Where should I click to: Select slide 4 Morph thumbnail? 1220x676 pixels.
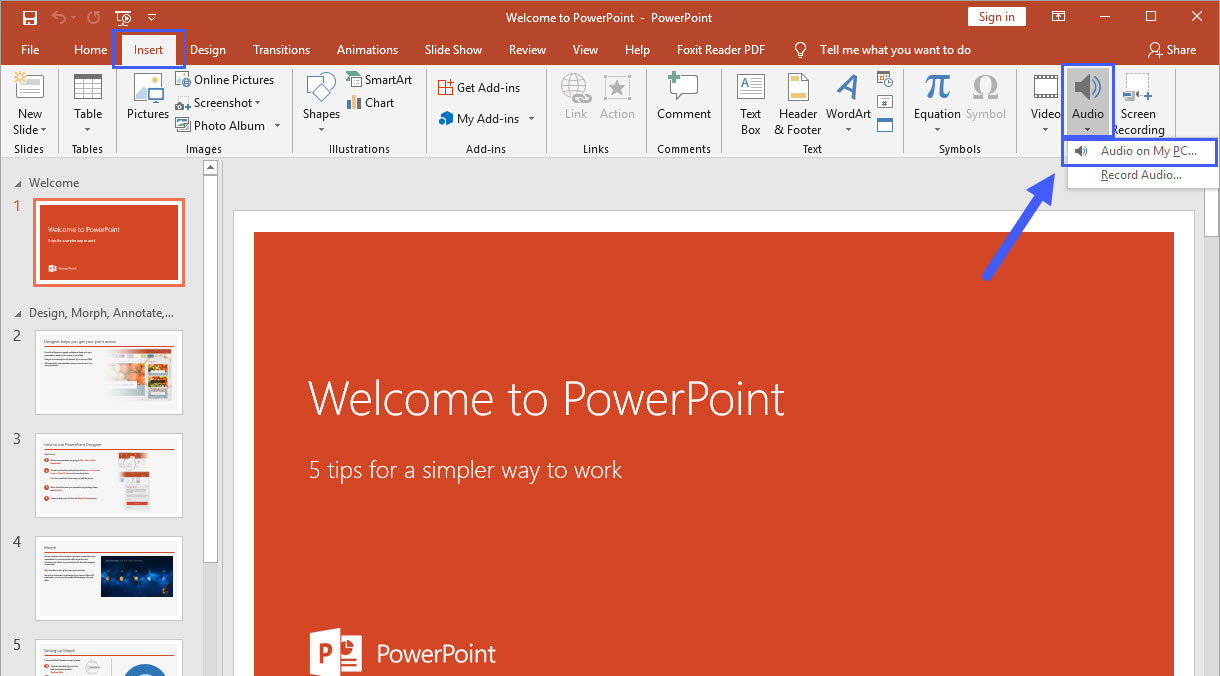click(x=109, y=577)
